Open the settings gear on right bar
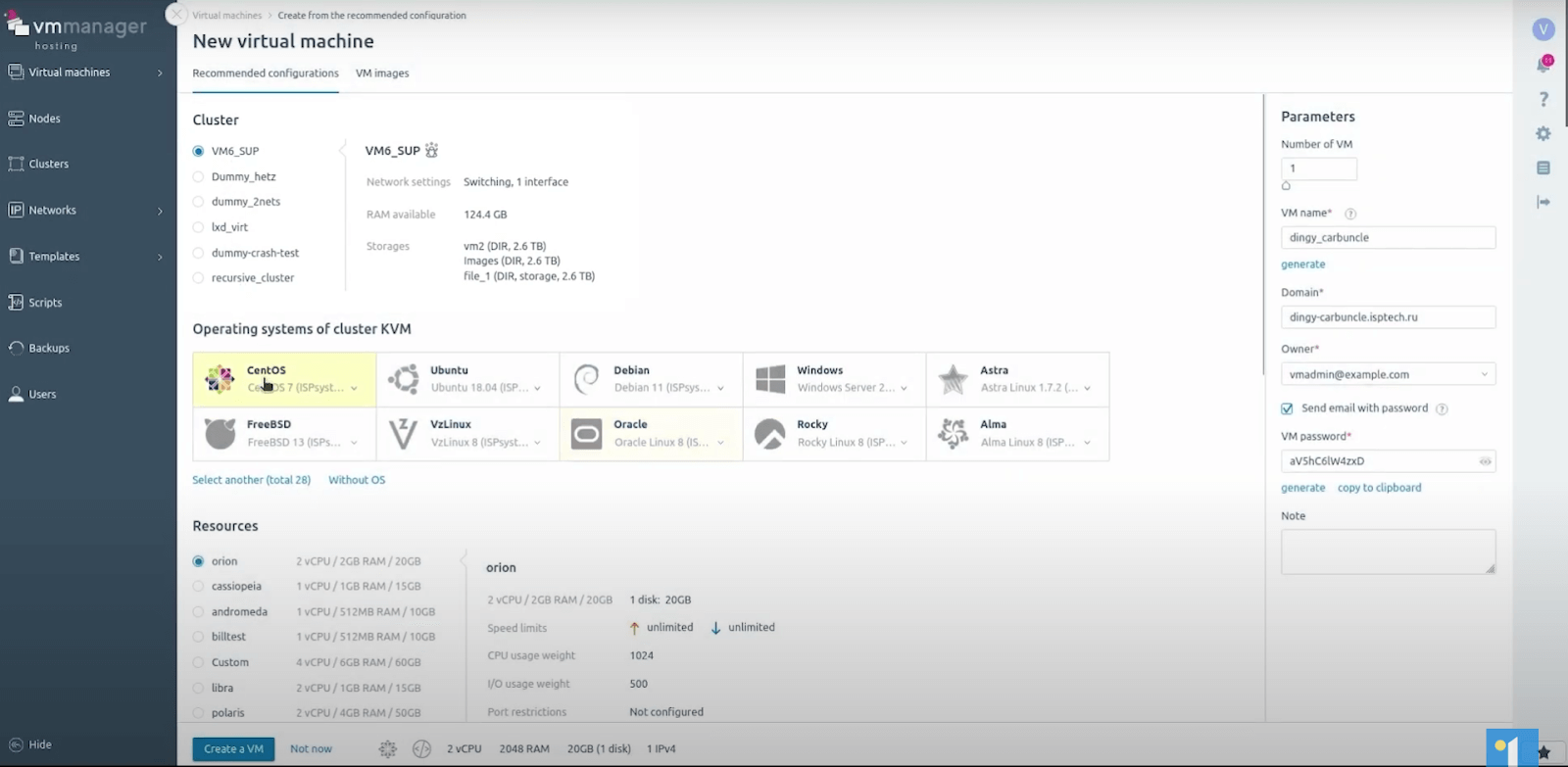Image resolution: width=1568 pixels, height=767 pixels. [x=1543, y=134]
